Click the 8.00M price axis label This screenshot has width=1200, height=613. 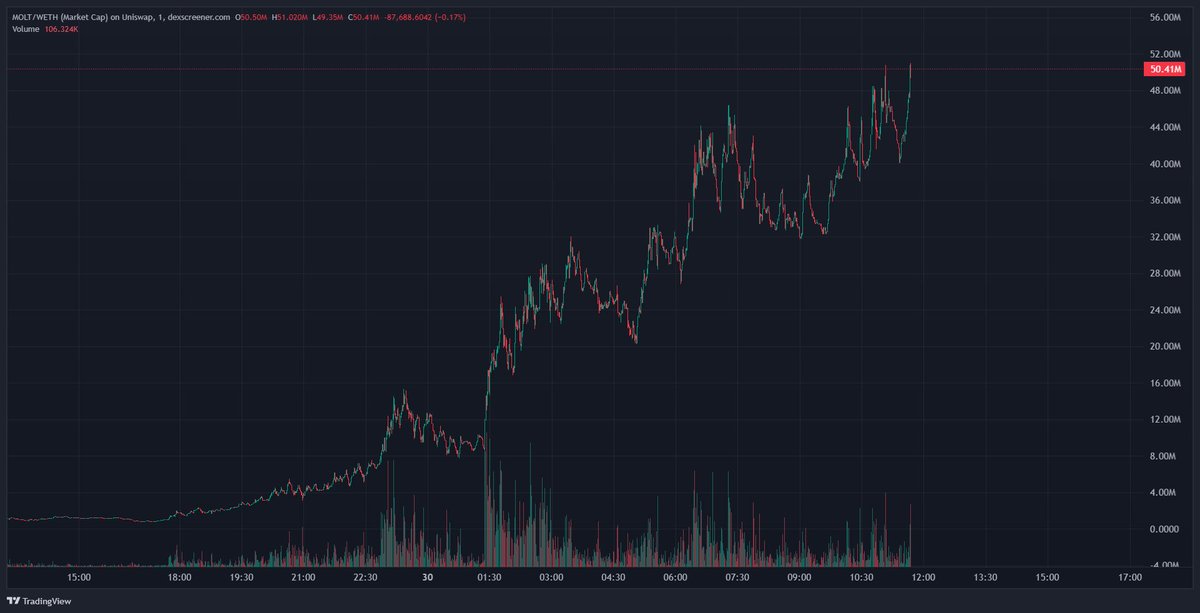1164,456
